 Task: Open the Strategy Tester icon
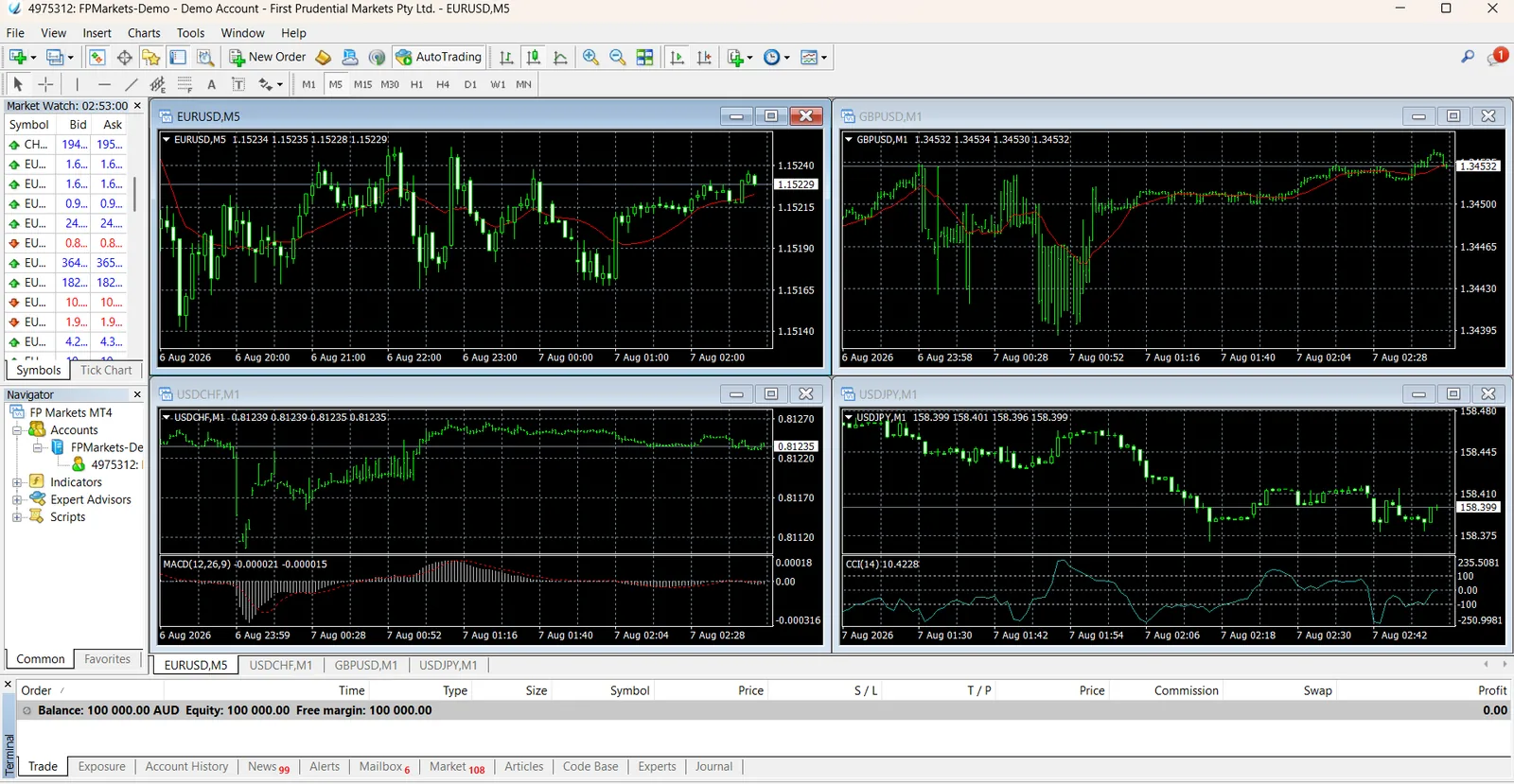pyautogui.click(x=205, y=57)
